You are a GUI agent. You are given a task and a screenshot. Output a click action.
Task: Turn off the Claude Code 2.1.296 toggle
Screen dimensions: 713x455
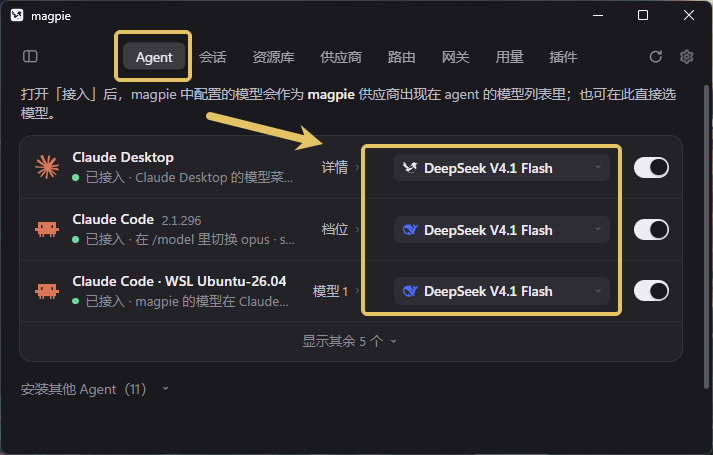click(651, 230)
